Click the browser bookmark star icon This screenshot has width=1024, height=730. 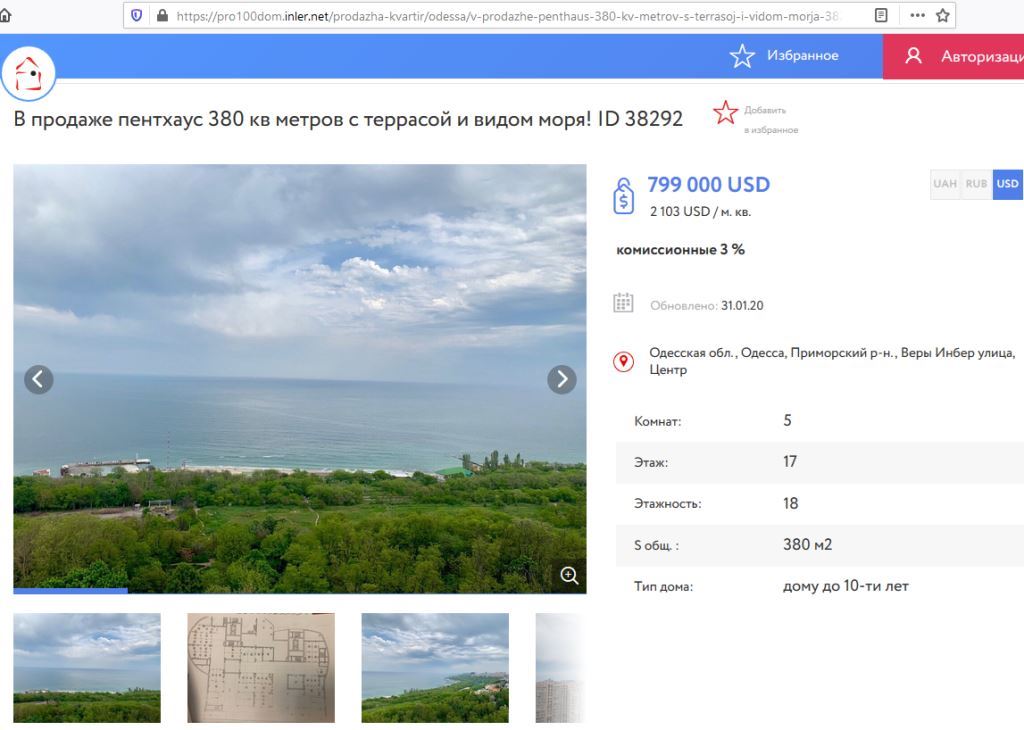(x=942, y=15)
